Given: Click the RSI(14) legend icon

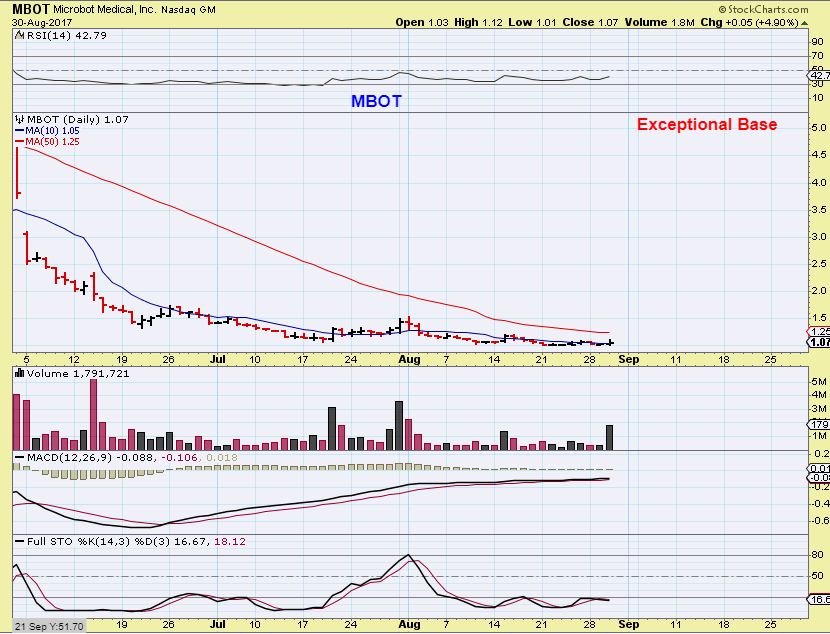Looking at the screenshot, I should click(20, 35).
